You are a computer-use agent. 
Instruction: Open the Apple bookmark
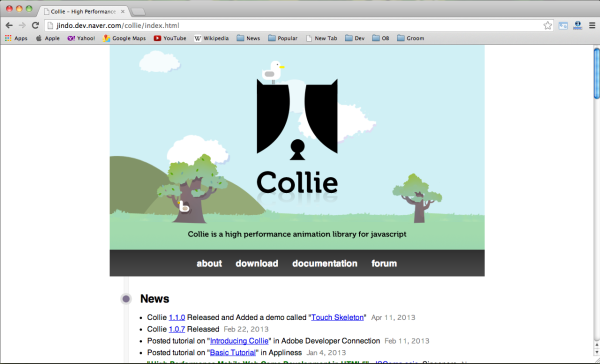coord(47,38)
